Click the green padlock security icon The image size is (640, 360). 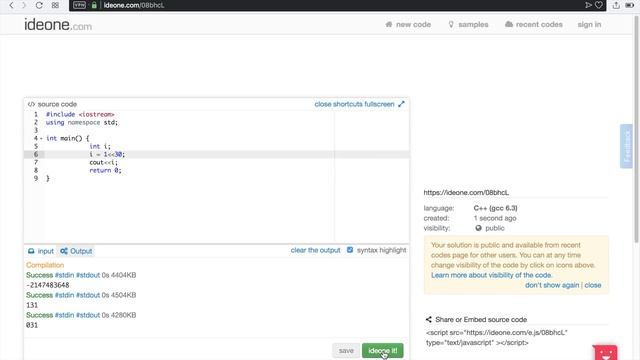click(x=94, y=5)
